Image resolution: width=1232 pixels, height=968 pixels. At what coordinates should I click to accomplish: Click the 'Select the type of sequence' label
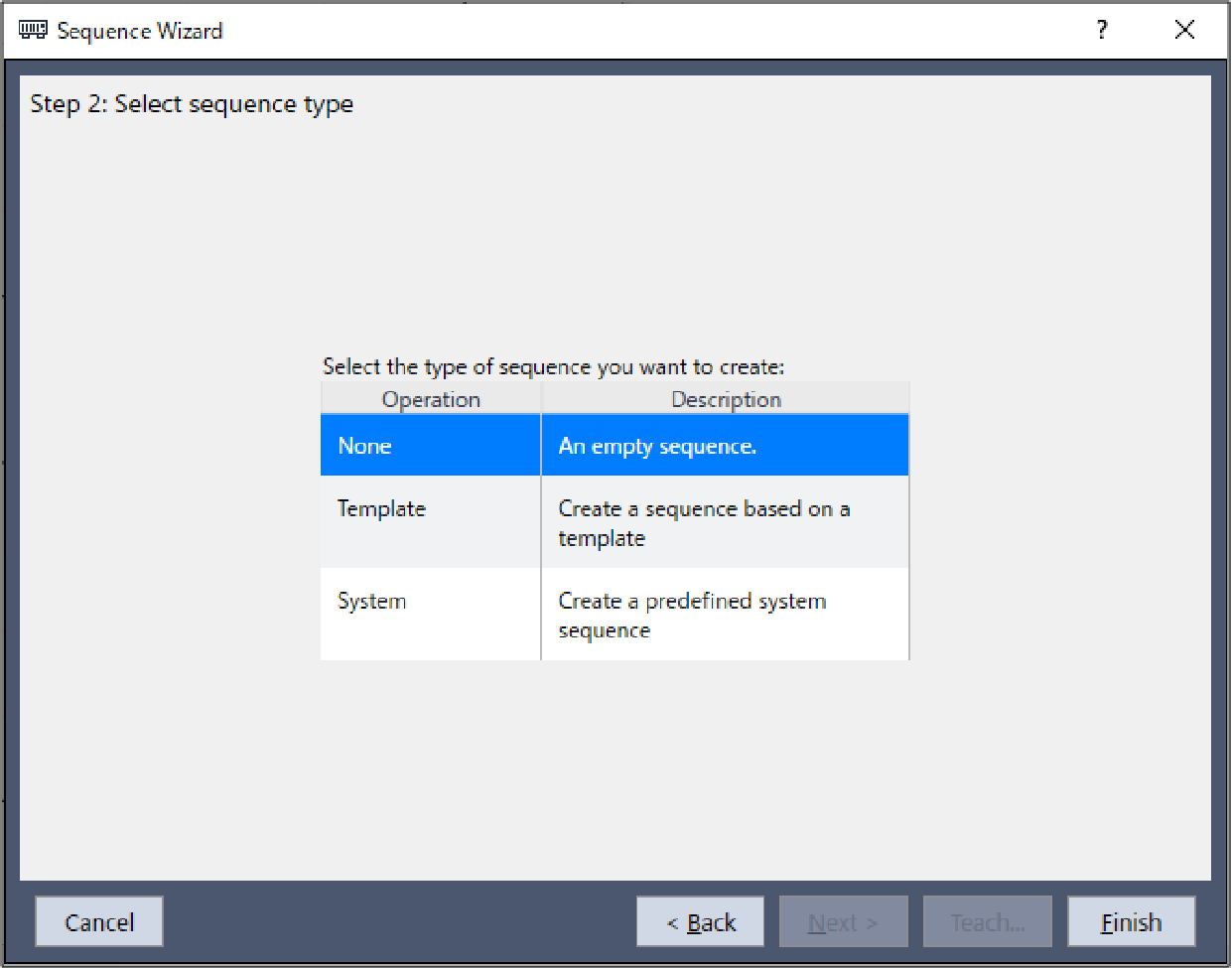(553, 367)
